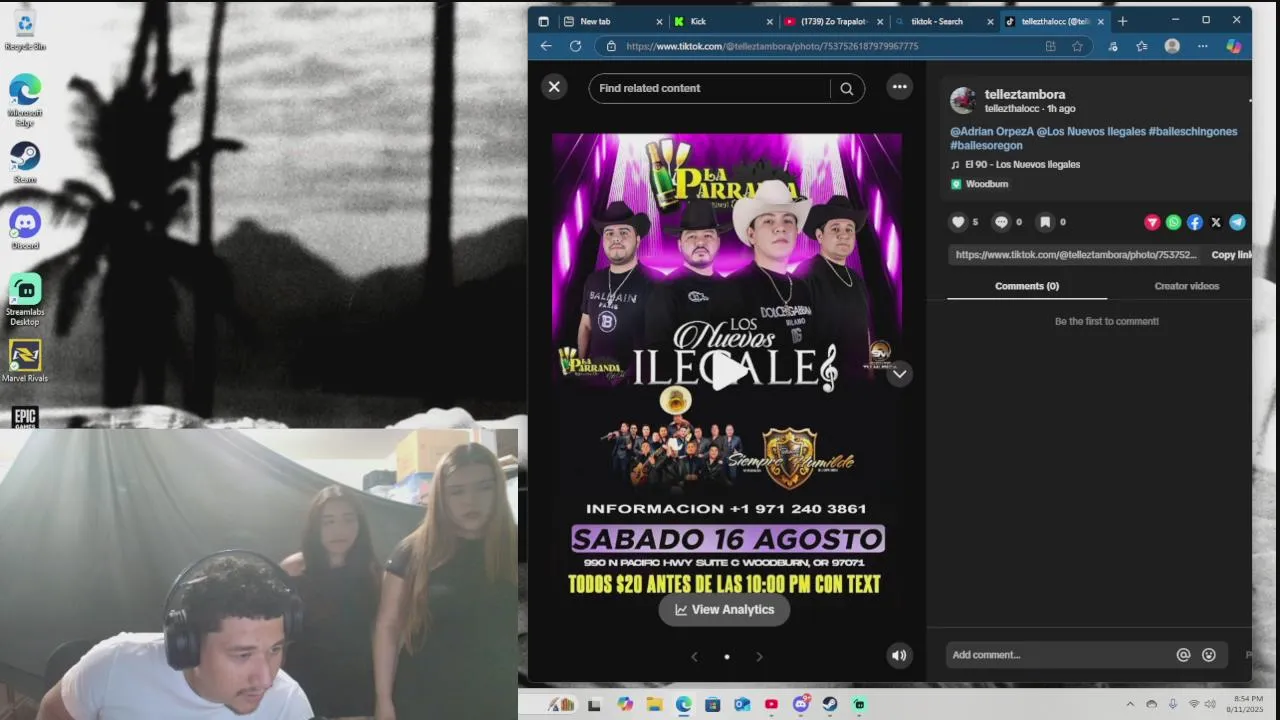Go to next photo with right arrow
Screen dimensions: 1280x720
pos(759,656)
